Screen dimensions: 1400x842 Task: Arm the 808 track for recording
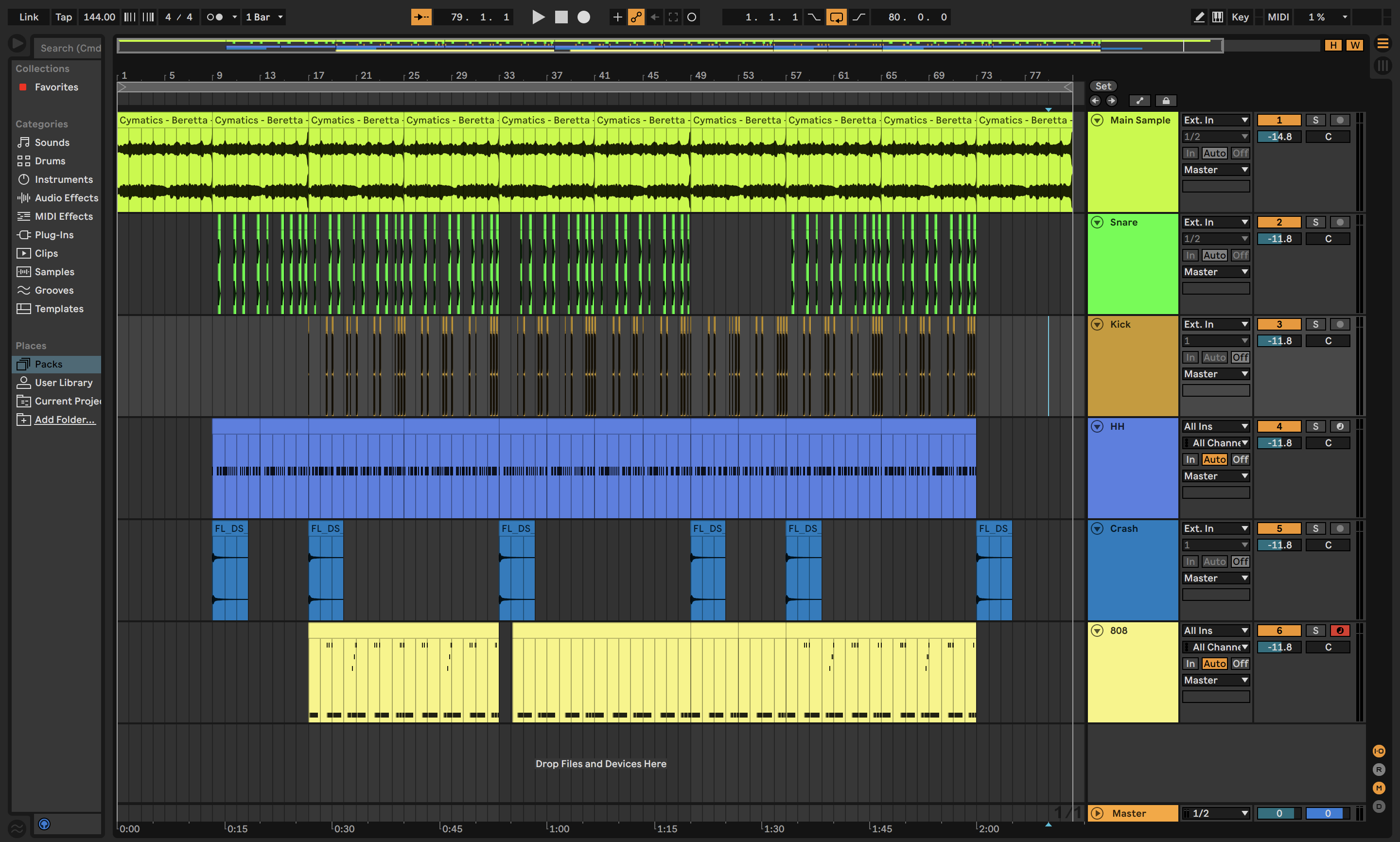1340,631
